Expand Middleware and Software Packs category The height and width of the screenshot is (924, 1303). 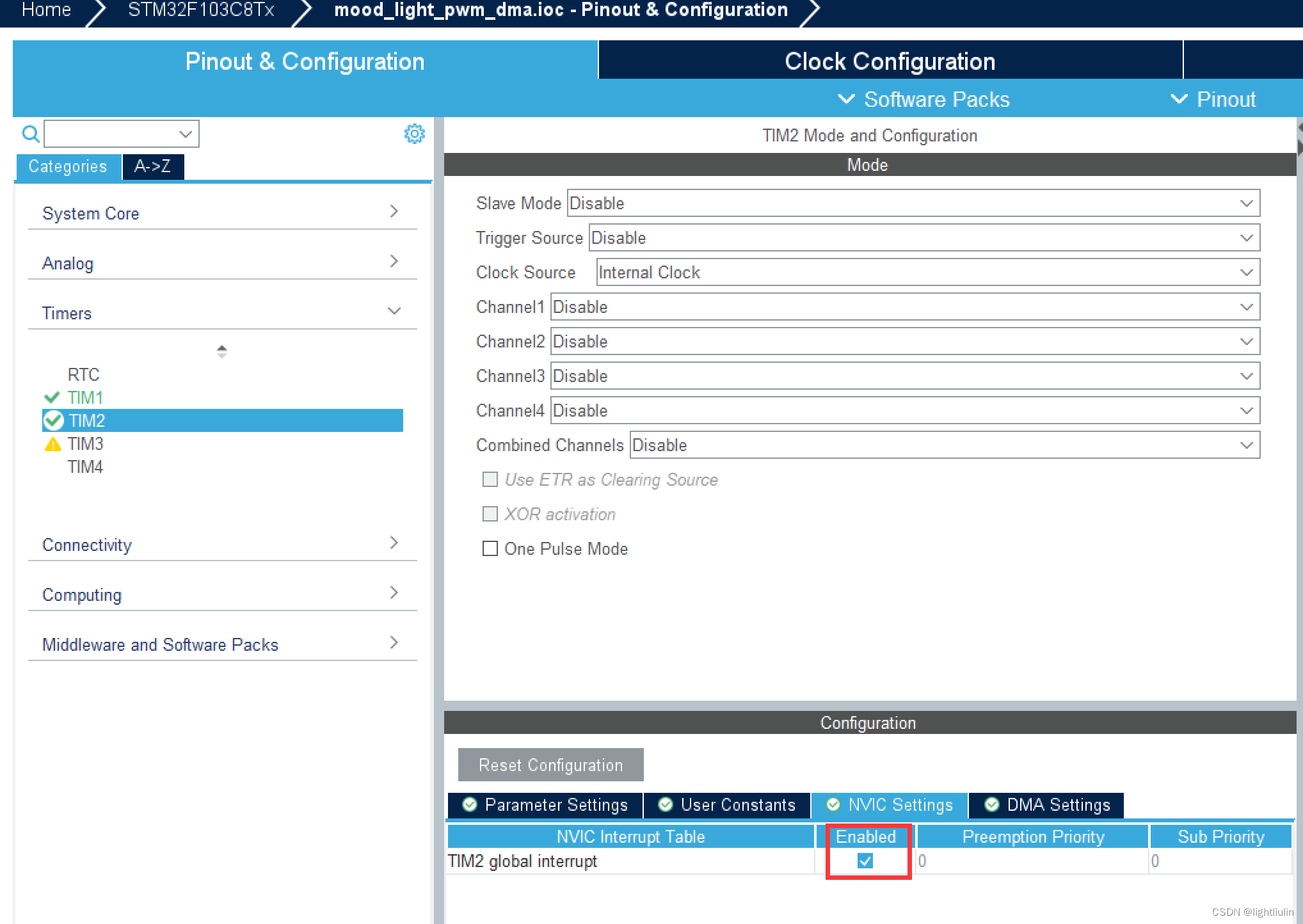[222, 644]
